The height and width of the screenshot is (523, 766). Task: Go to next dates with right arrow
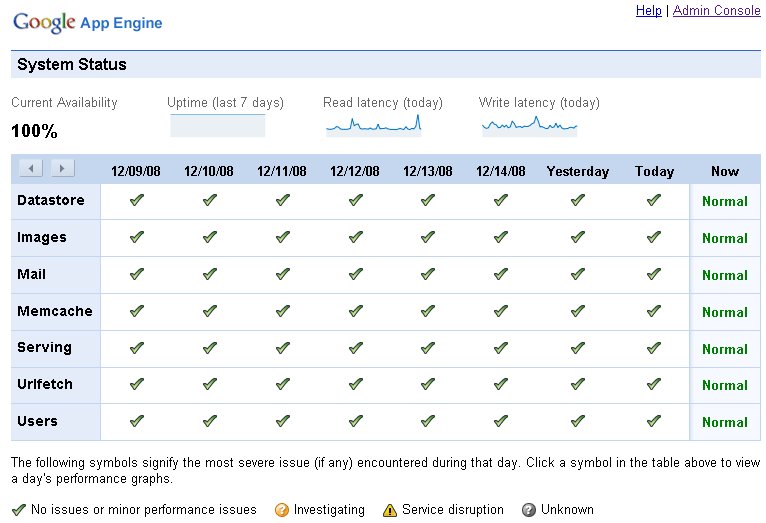62,168
